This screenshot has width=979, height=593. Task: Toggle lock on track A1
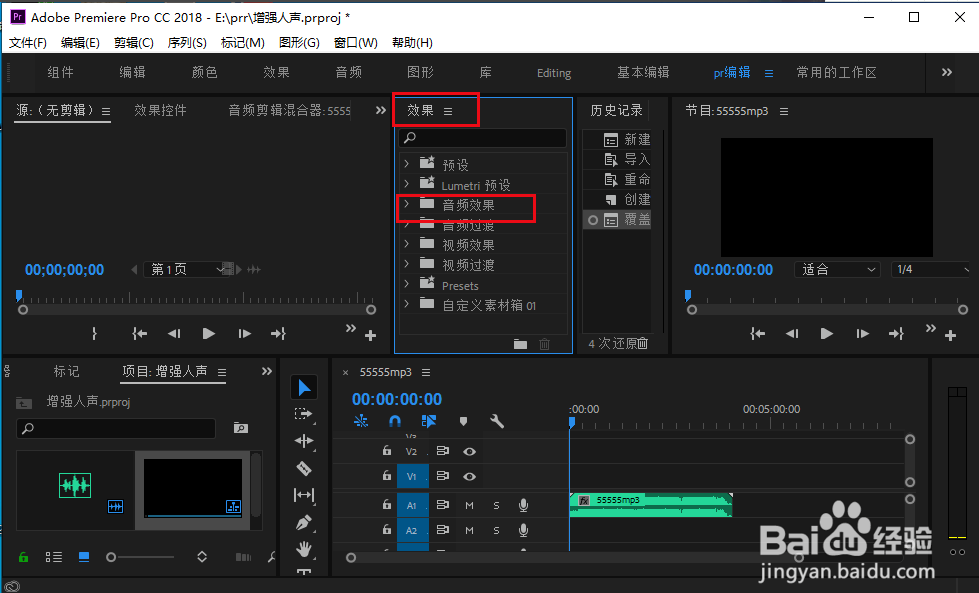[386, 504]
